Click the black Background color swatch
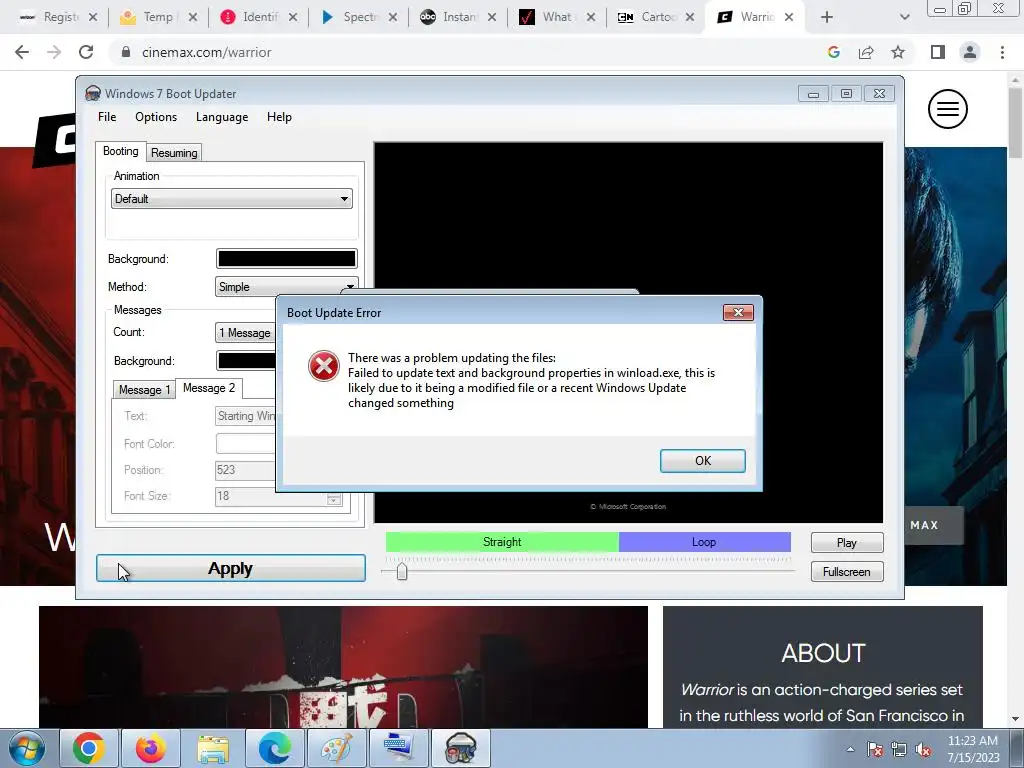This screenshot has height=768, width=1024. (286, 259)
